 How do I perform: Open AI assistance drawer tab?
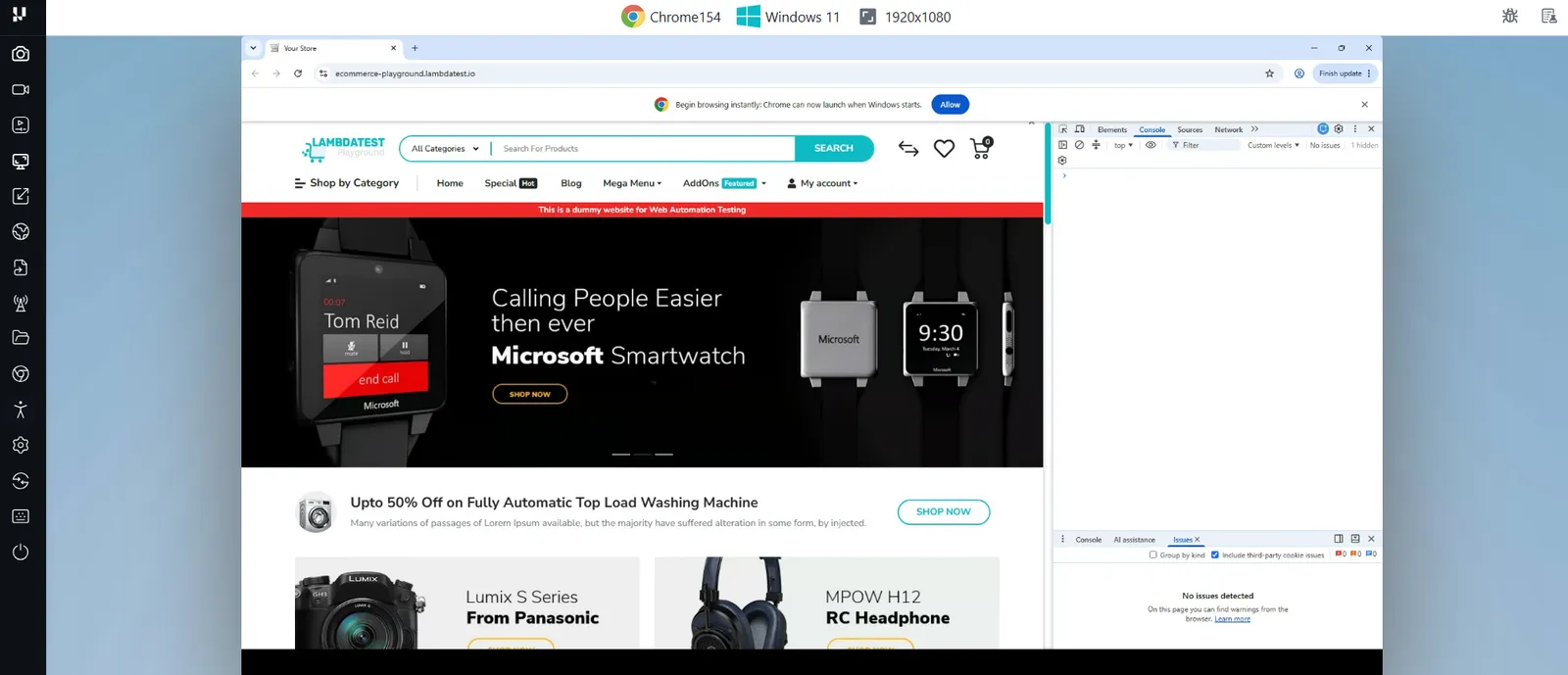1134,540
